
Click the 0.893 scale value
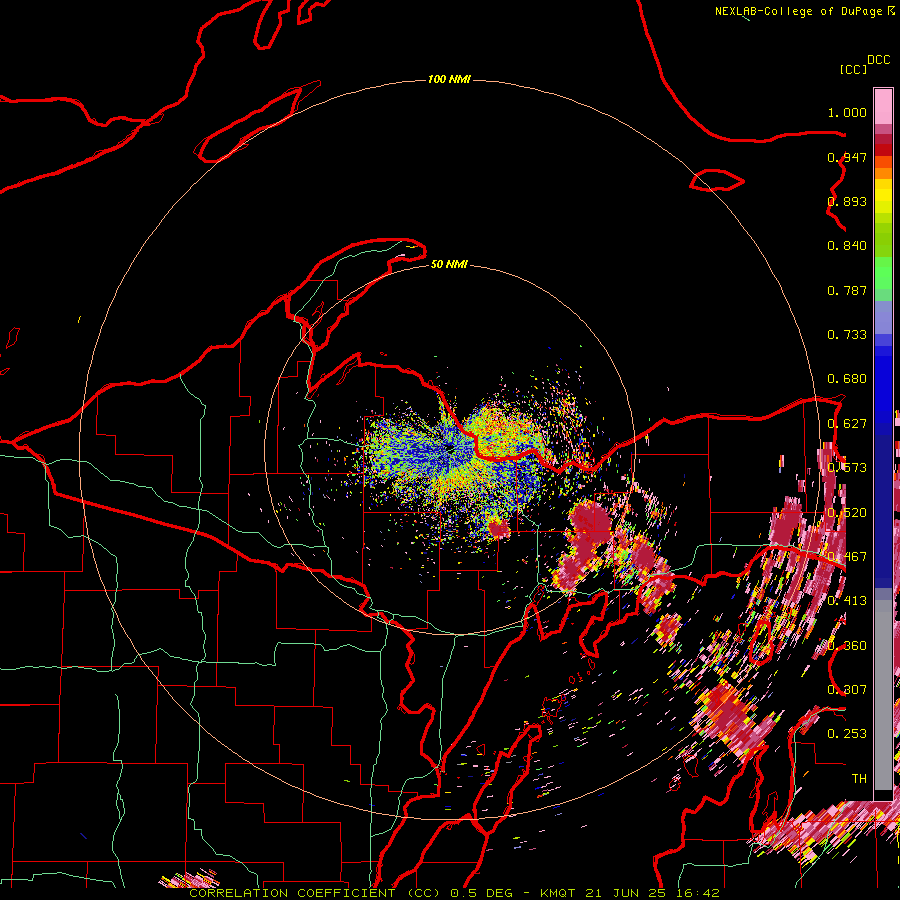pyautogui.click(x=847, y=201)
